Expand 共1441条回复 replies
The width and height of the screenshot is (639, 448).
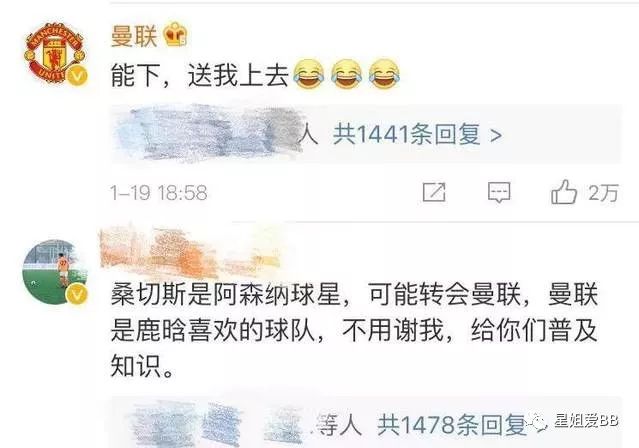click(x=418, y=134)
